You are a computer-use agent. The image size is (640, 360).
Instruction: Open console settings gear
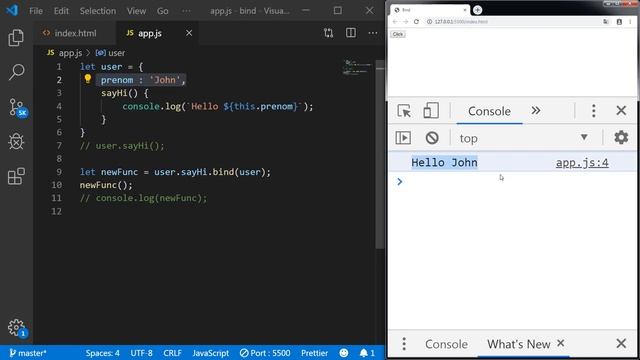(621, 137)
